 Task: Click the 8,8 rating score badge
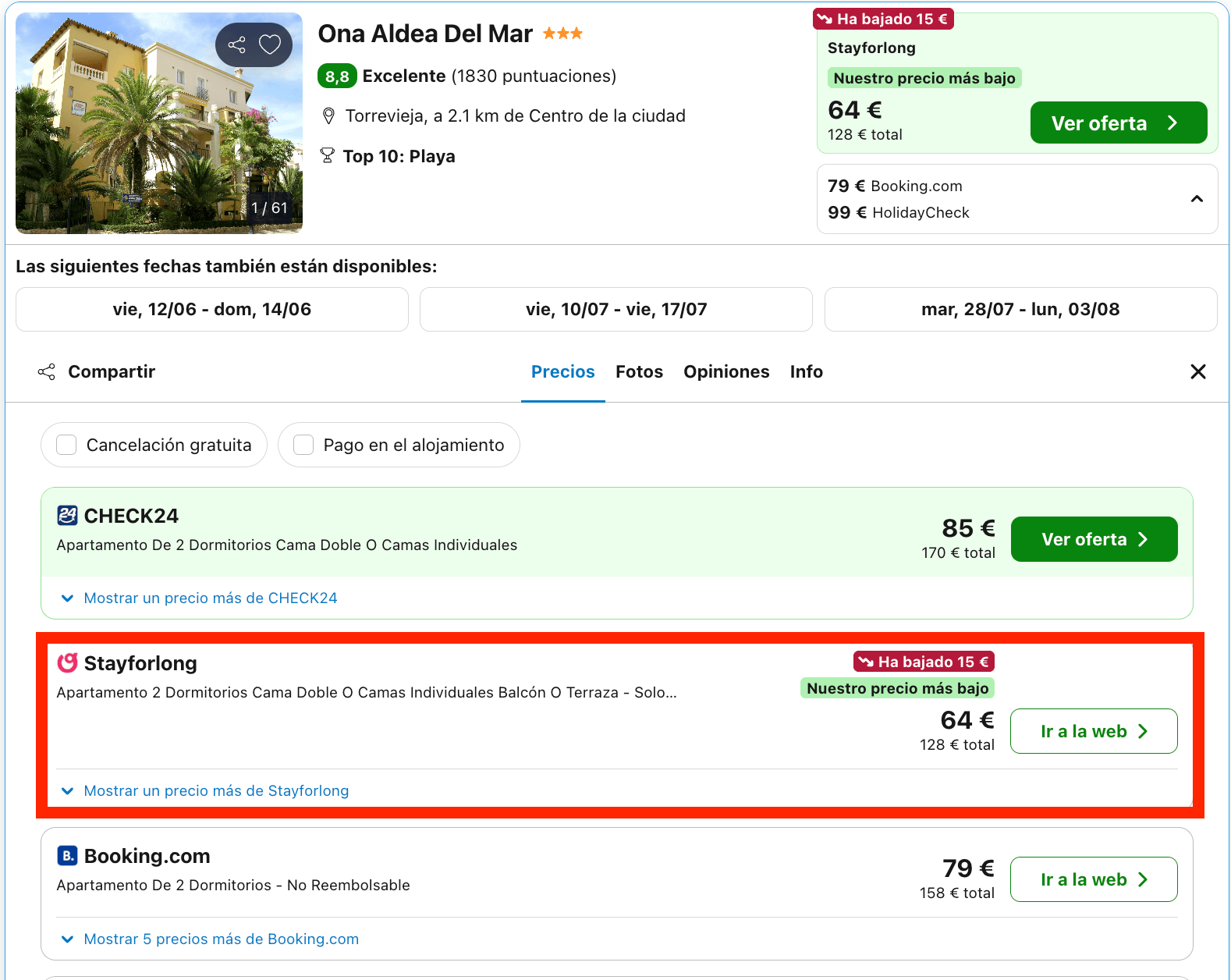coord(337,76)
